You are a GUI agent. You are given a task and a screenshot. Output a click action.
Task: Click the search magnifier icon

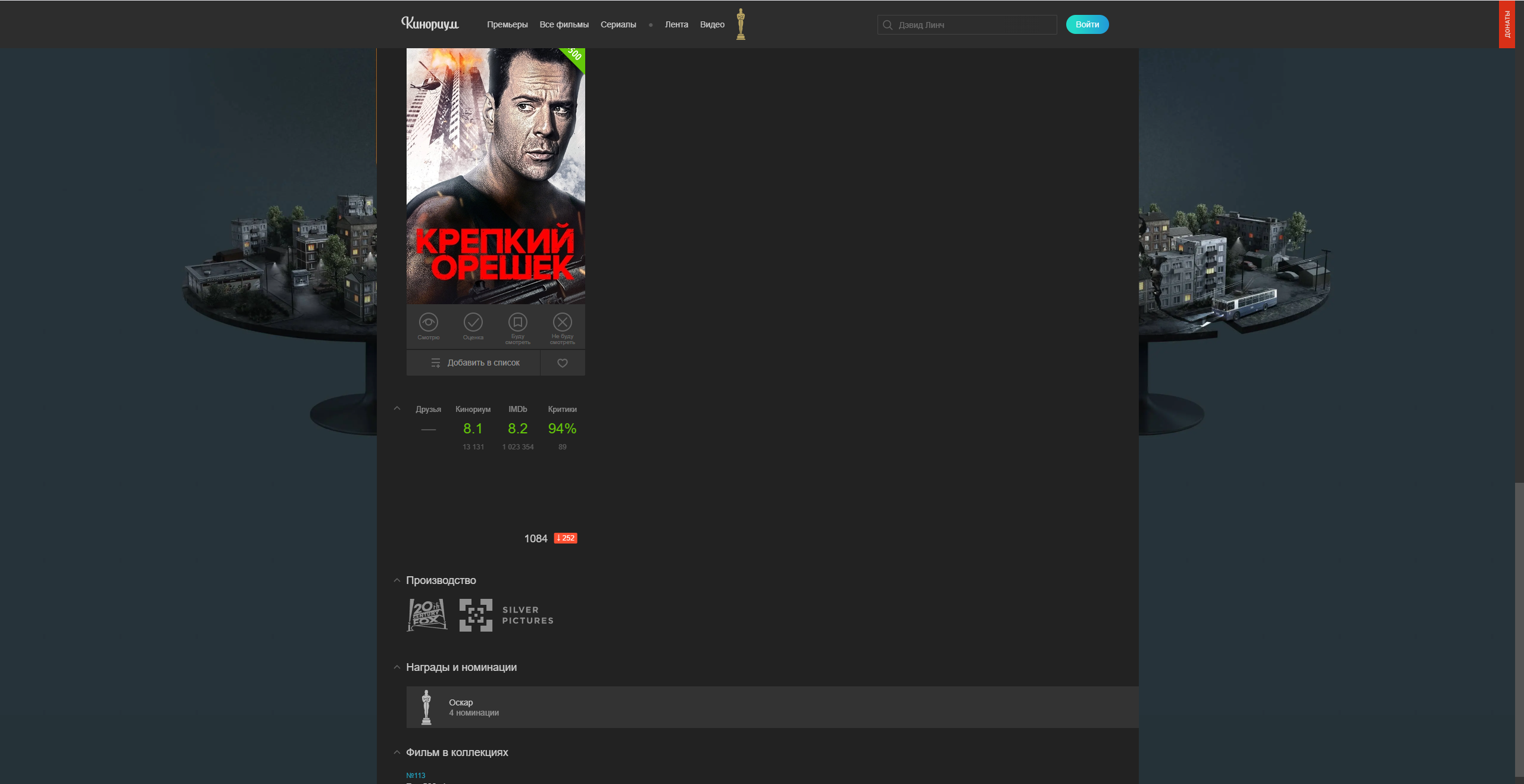point(888,25)
